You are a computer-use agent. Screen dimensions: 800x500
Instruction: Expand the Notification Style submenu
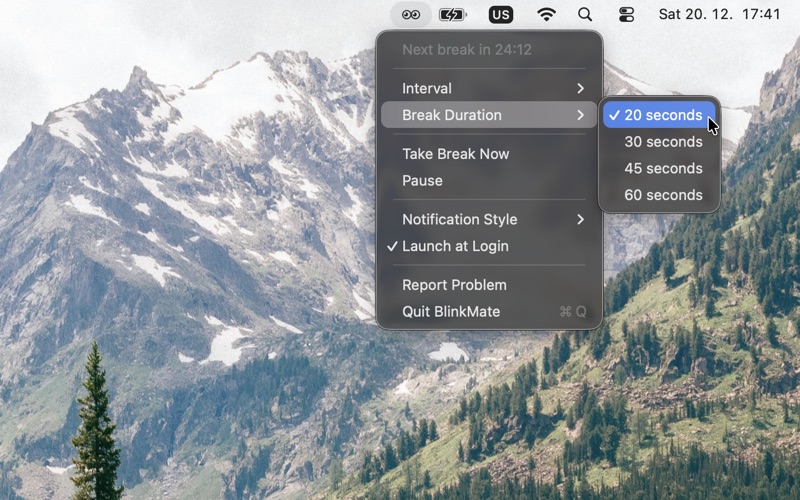[x=489, y=219]
